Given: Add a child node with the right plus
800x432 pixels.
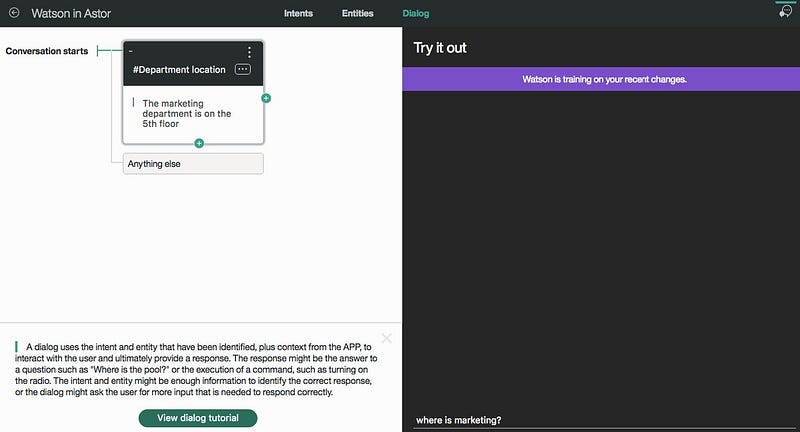Looking at the screenshot, I should 266,98.
